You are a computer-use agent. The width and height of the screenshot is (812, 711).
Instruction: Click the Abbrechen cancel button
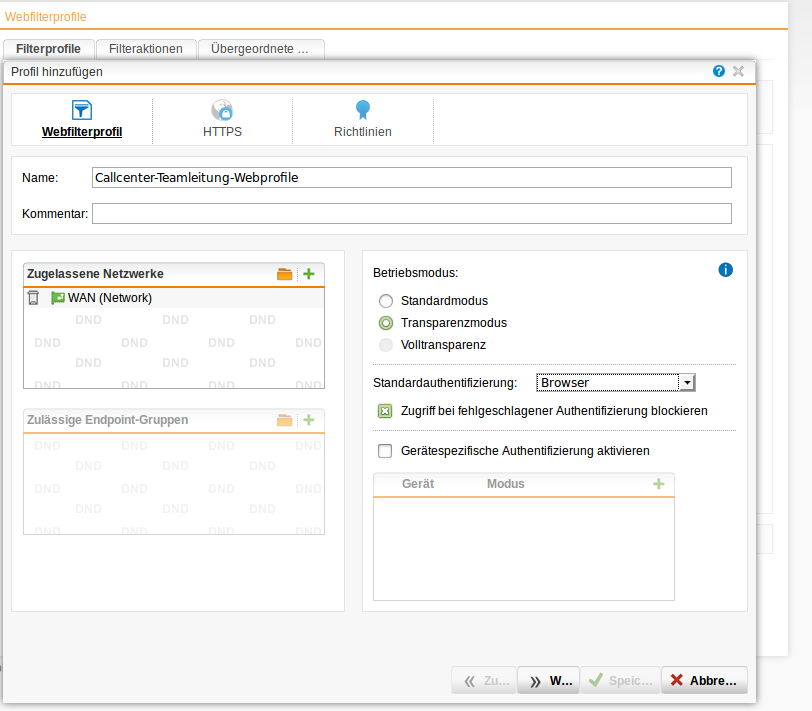pyautogui.click(x=704, y=681)
